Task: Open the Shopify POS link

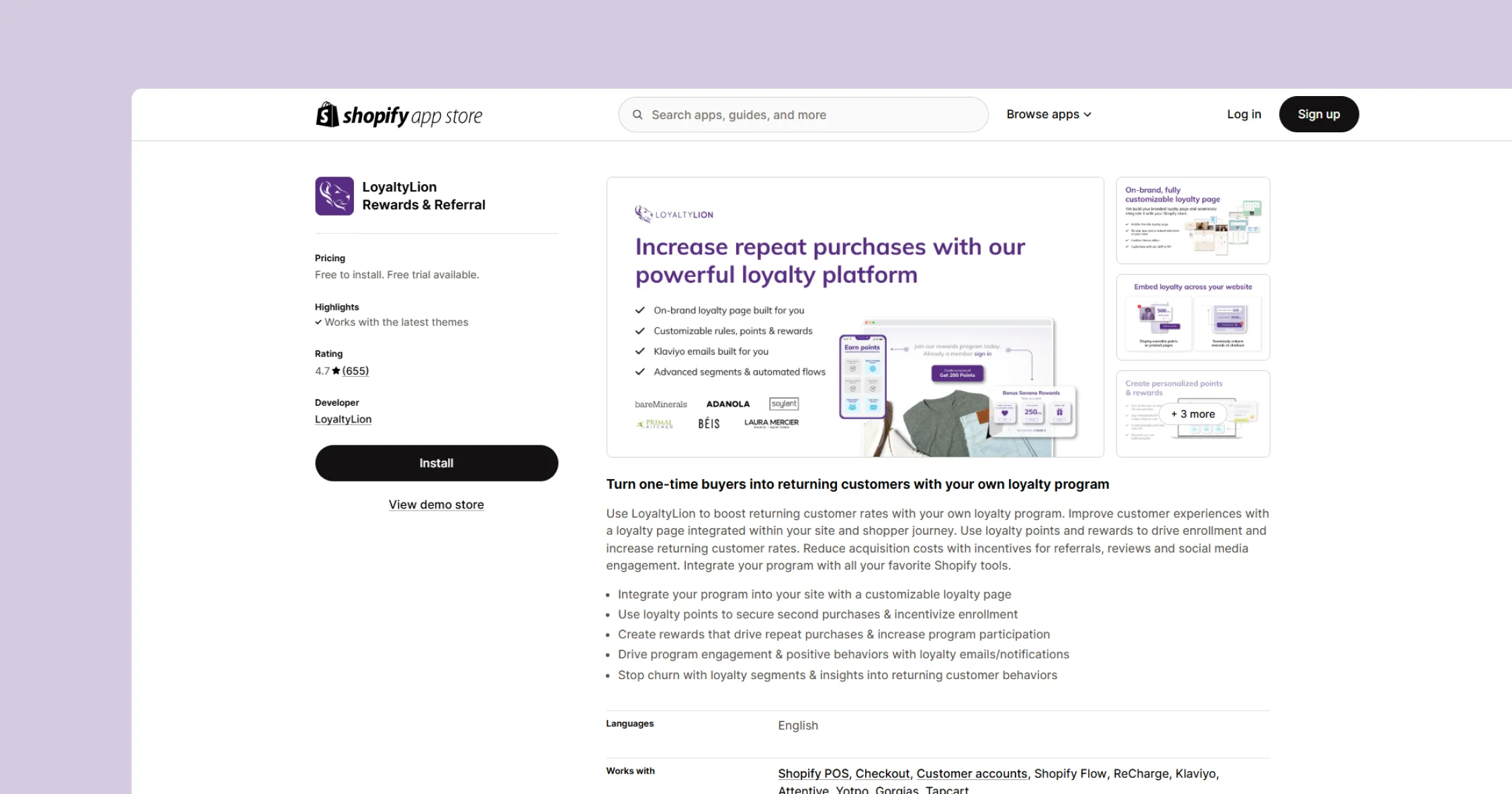Action: click(813, 774)
